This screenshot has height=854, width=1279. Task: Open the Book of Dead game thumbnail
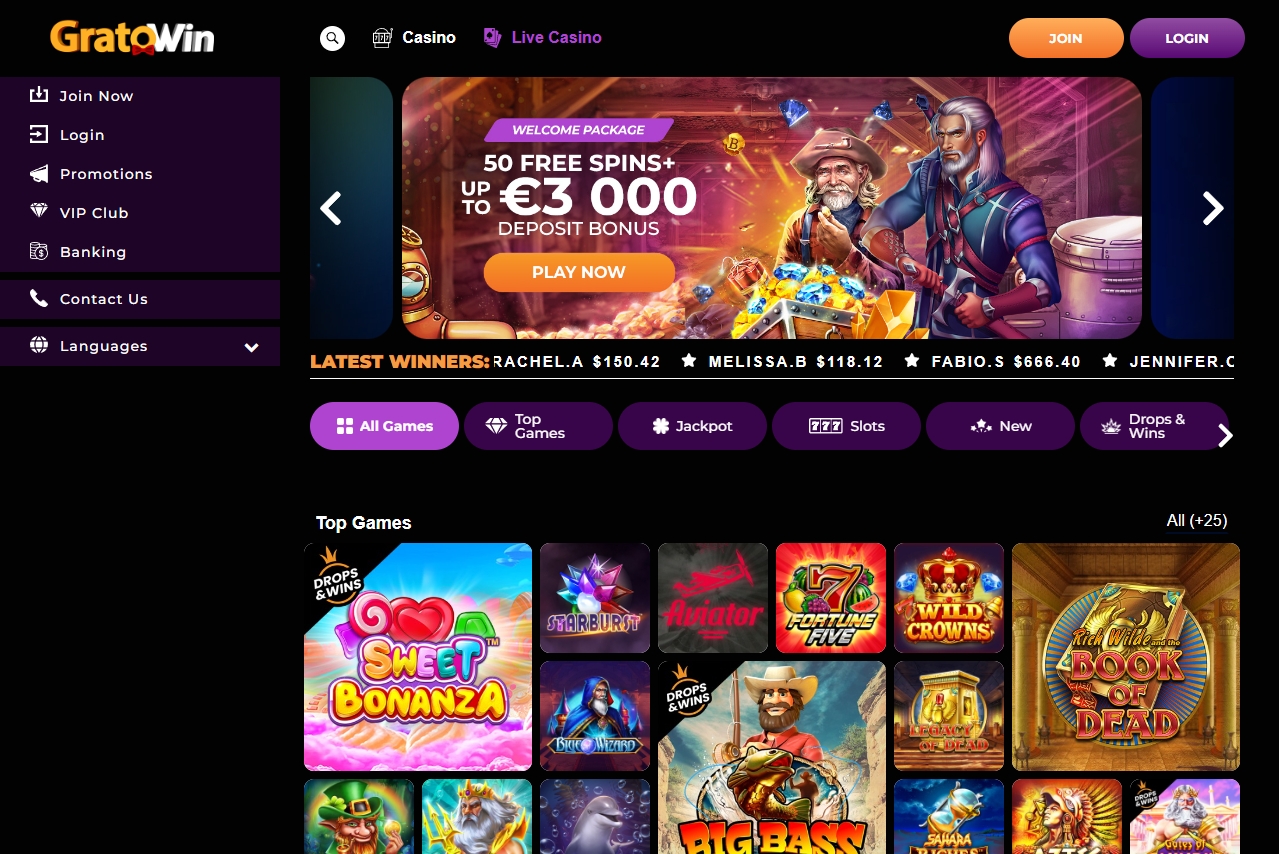click(x=1126, y=657)
